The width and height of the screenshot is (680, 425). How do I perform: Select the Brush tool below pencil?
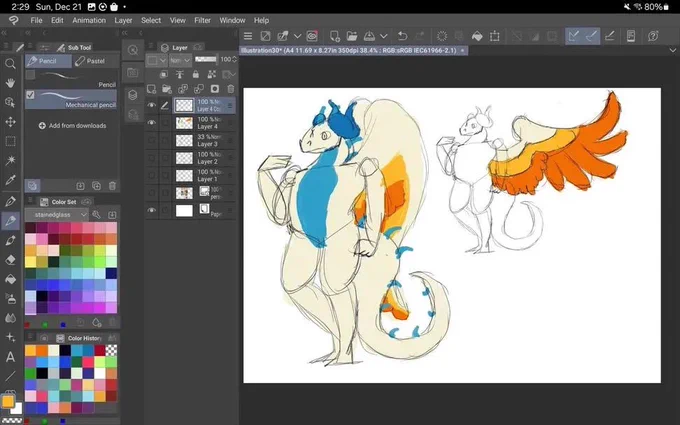(x=10, y=240)
